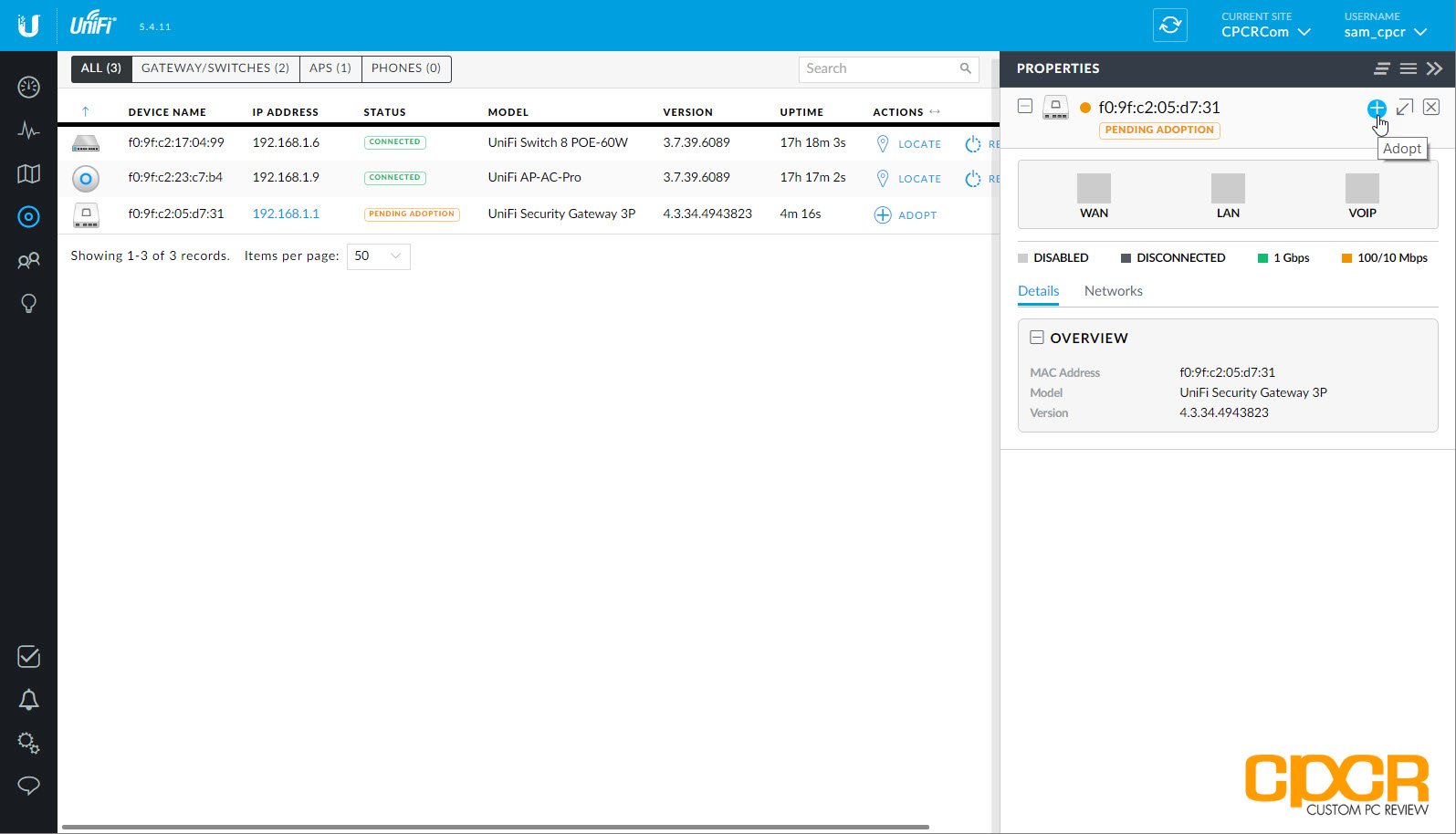
Task: Click the refresh button in top bar
Action: pos(1170,26)
